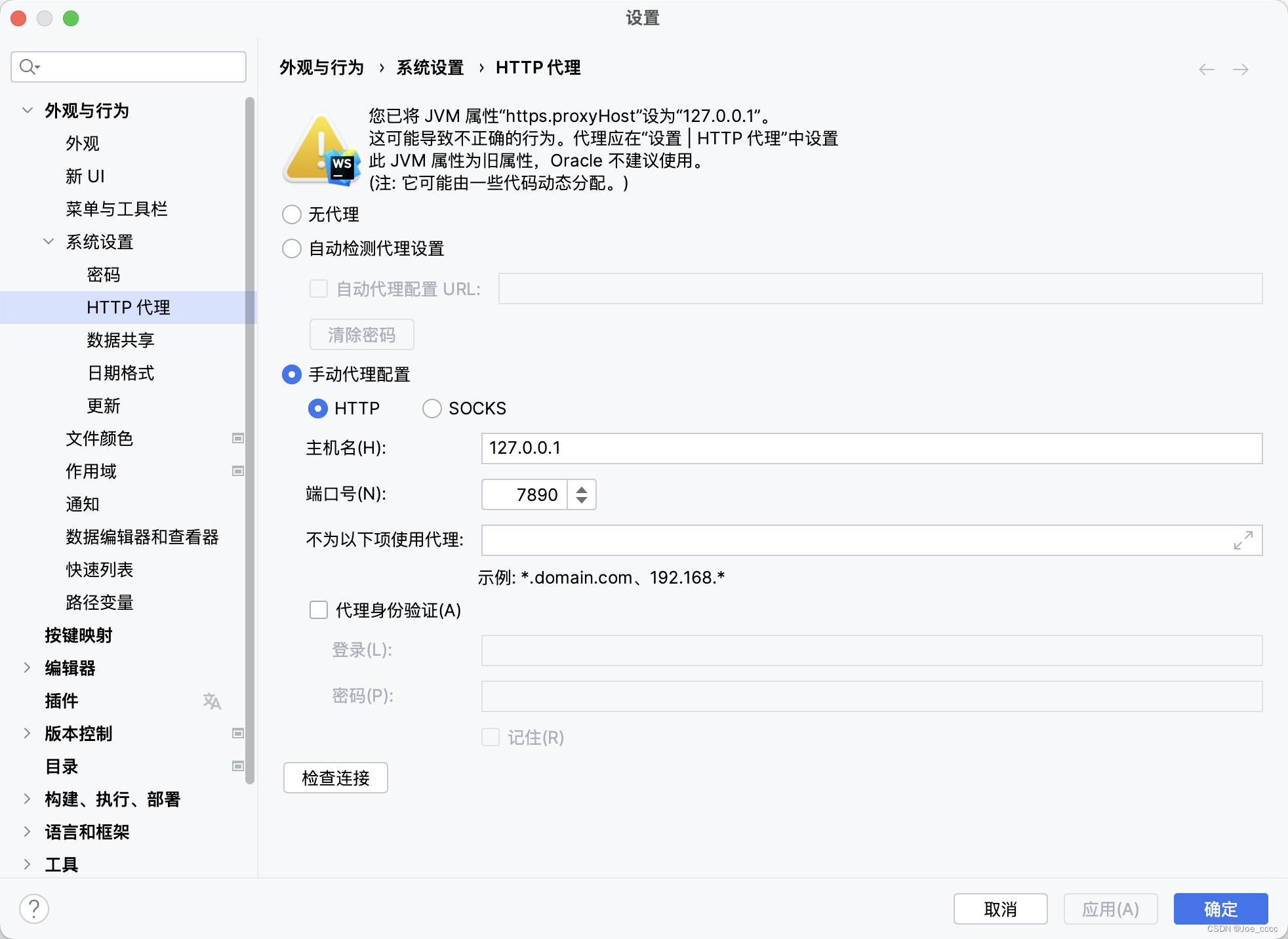Click the help question mark icon
The width and height of the screenshot is (1288, 939).
(x=34, y=909)
